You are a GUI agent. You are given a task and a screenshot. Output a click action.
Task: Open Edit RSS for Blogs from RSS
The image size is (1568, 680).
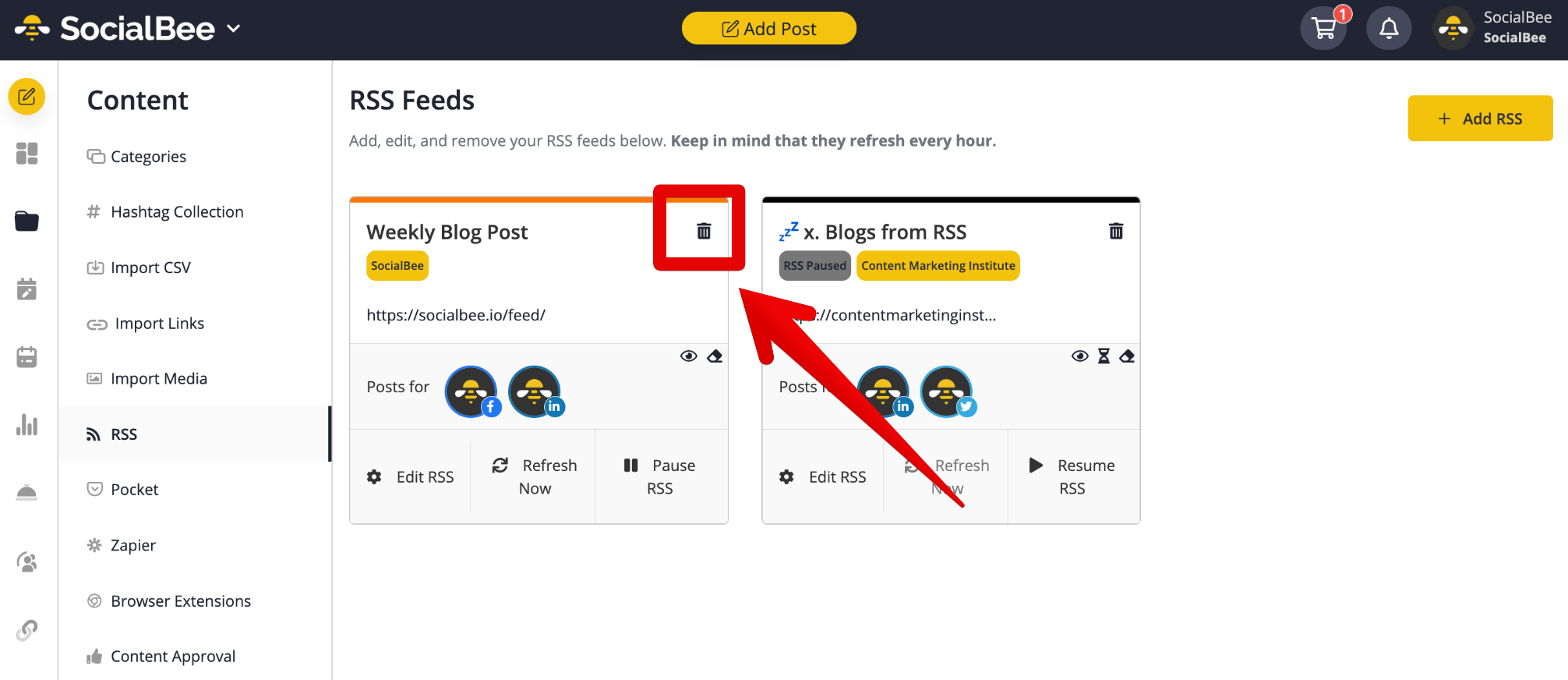pos(823,476)
